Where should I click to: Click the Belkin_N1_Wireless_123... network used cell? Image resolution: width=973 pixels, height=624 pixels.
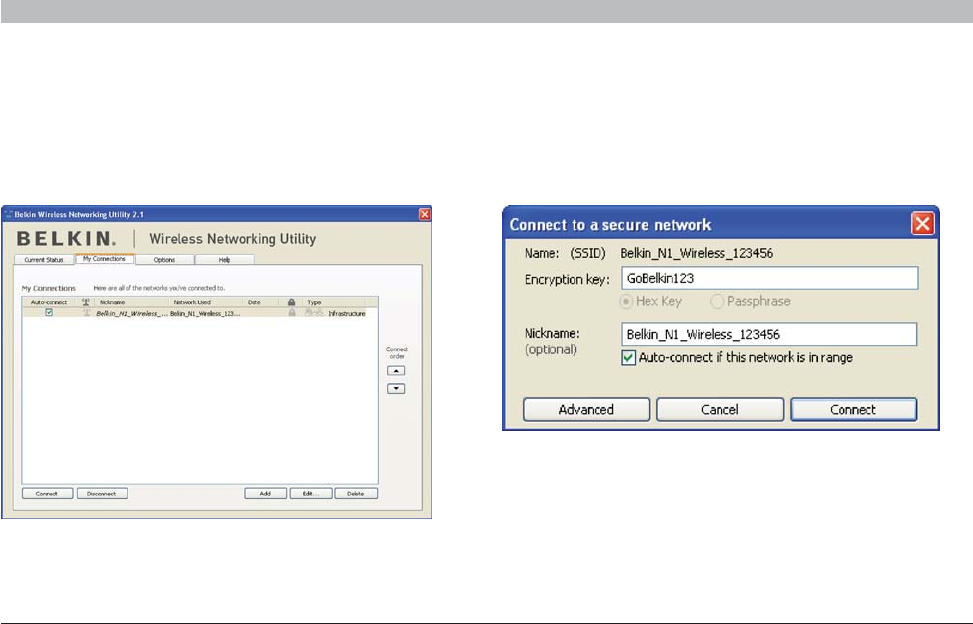[205, 313]
